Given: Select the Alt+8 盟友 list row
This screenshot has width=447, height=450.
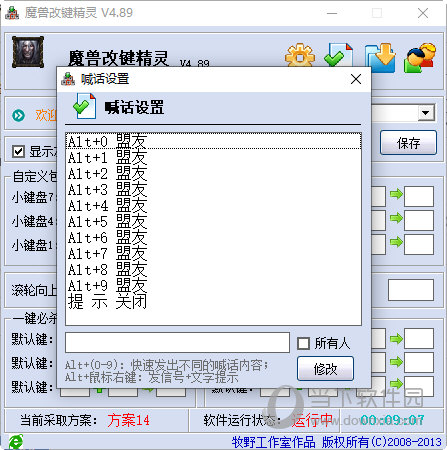Looking at the screenshot, I should click(x=213, y=269).
